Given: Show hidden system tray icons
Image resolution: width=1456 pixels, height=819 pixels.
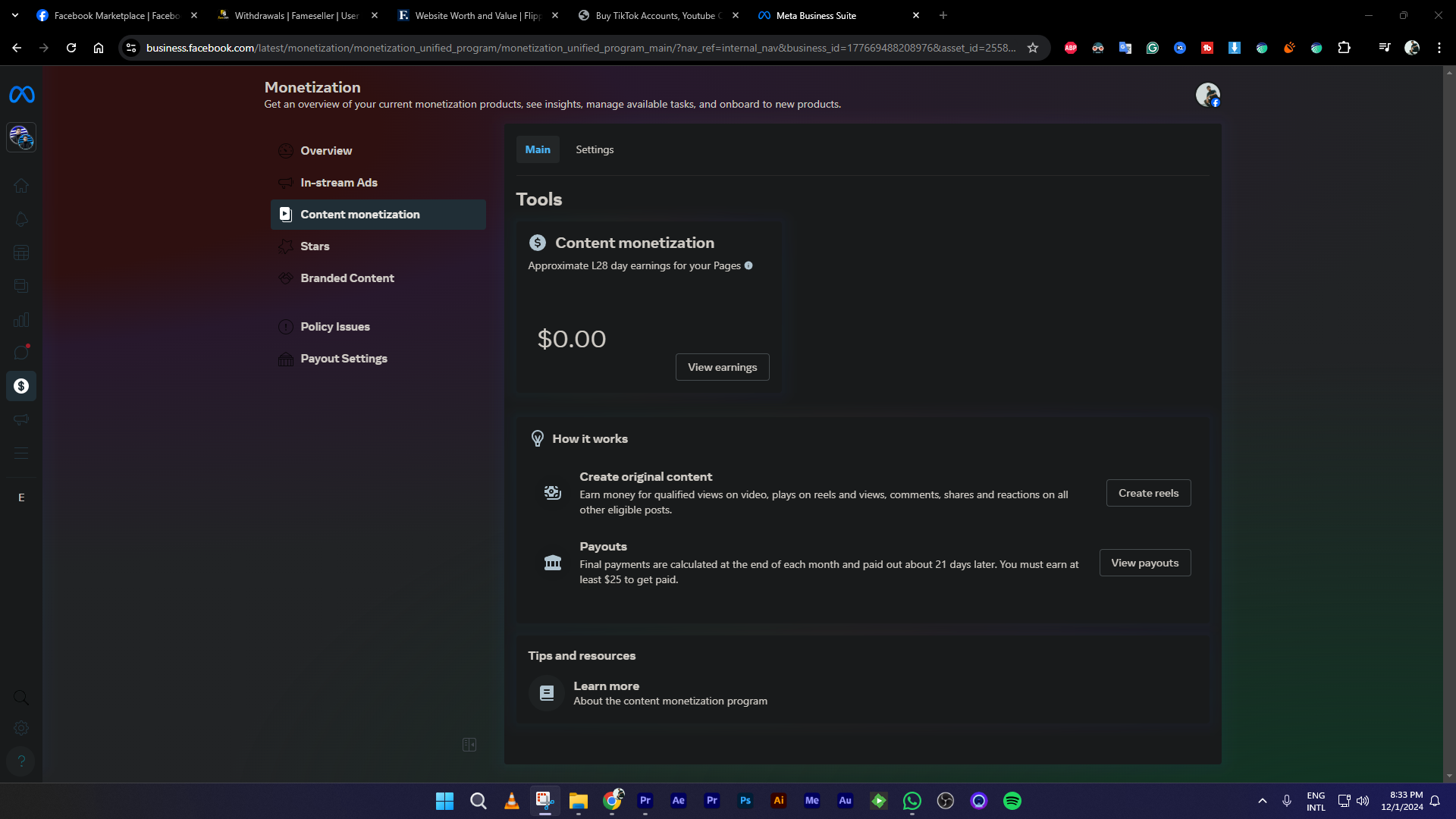Looking at the screenshot, I should tap(1263, 801).
